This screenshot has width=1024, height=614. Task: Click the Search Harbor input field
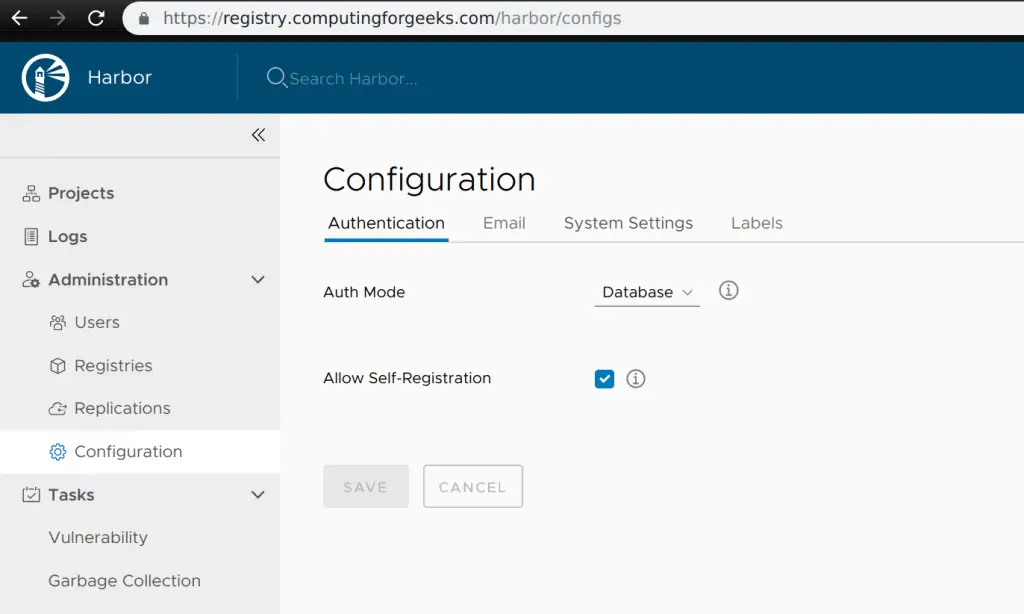pos(353,79)
